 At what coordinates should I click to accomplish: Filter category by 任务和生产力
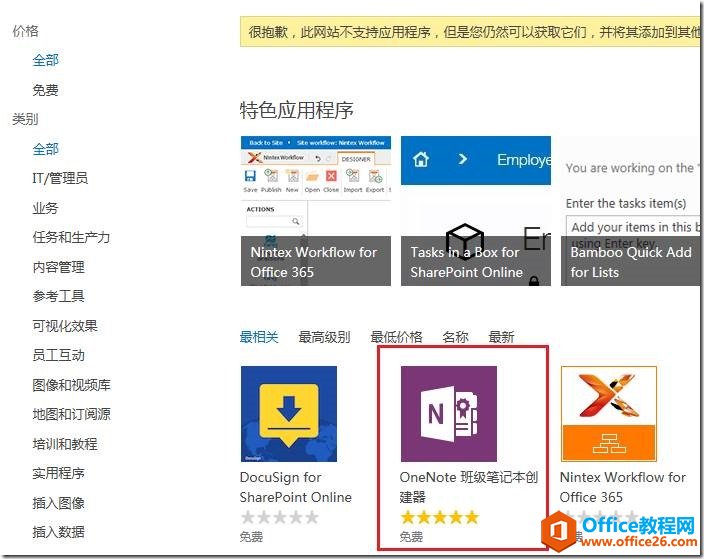click(x=71, y=237)
